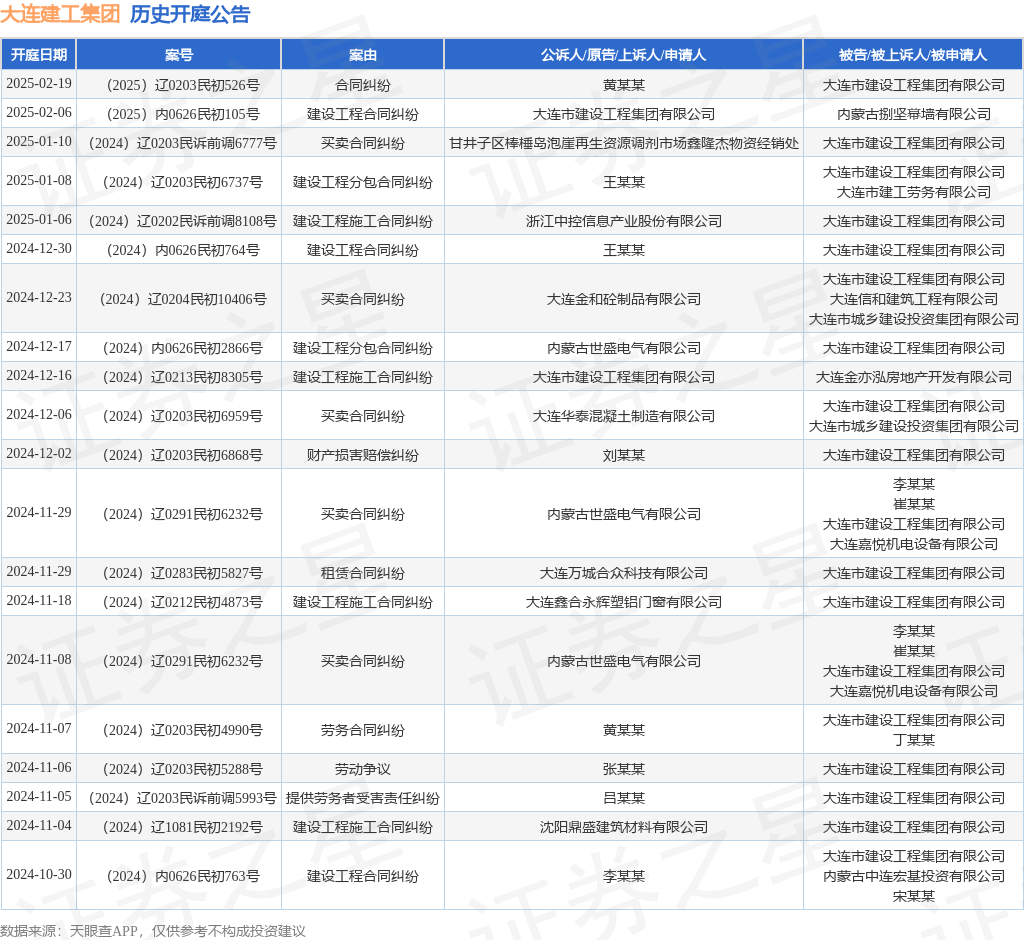Select case number (2024)辽0213民初8305号
The width and height of the screenshot is (1024, 940).
[x=183, y=377]
